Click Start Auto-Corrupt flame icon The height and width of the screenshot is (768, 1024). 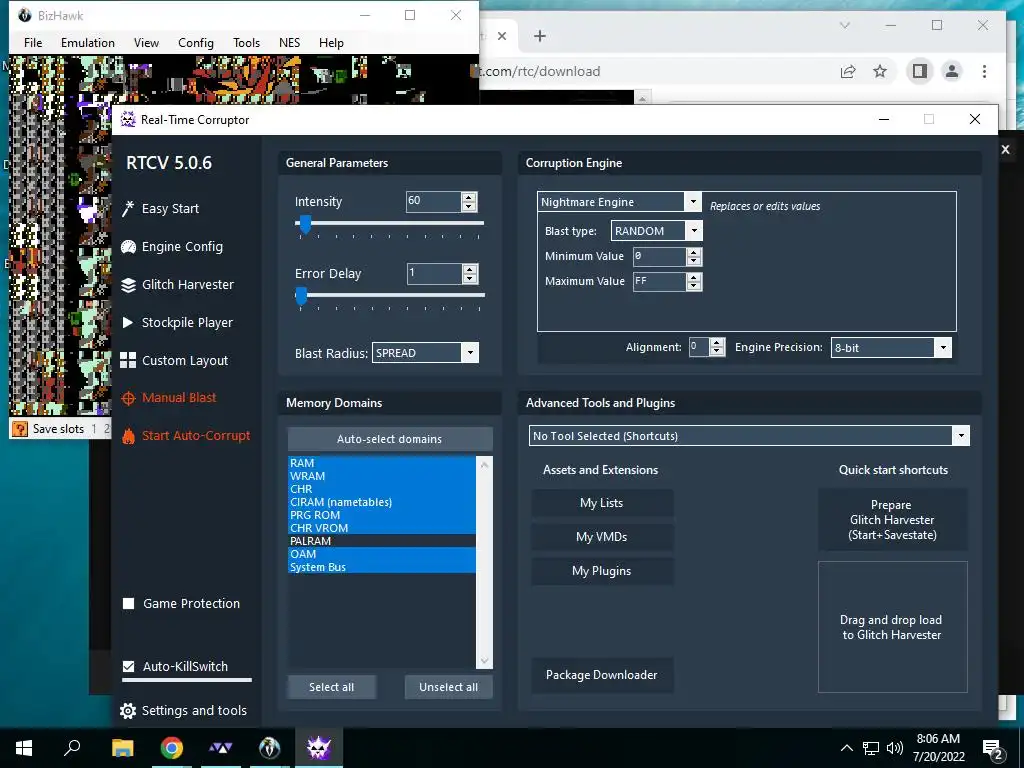129,436
